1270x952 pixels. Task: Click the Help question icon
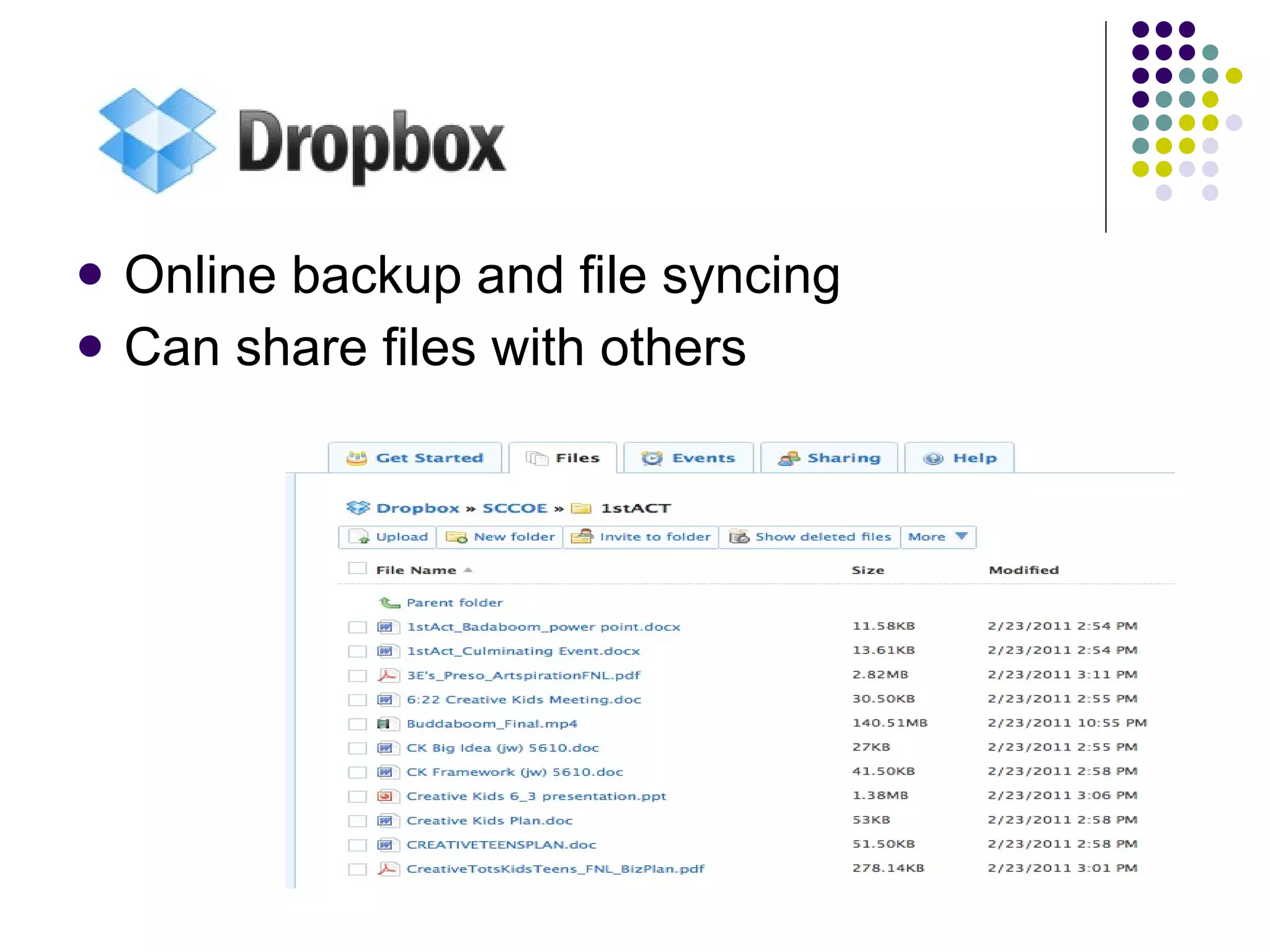click(x=933, y=459)
